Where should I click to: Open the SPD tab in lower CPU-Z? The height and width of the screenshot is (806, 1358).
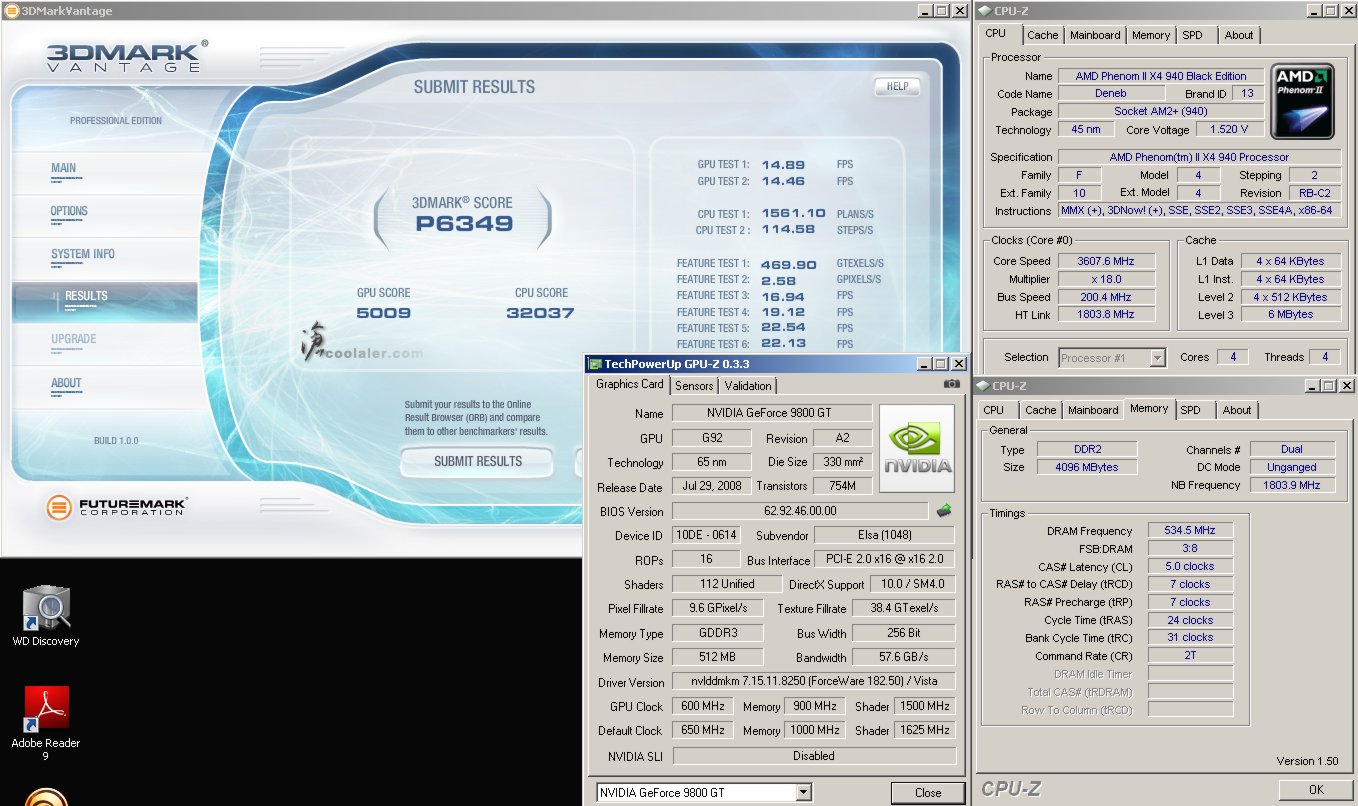tap(1190, 410)
